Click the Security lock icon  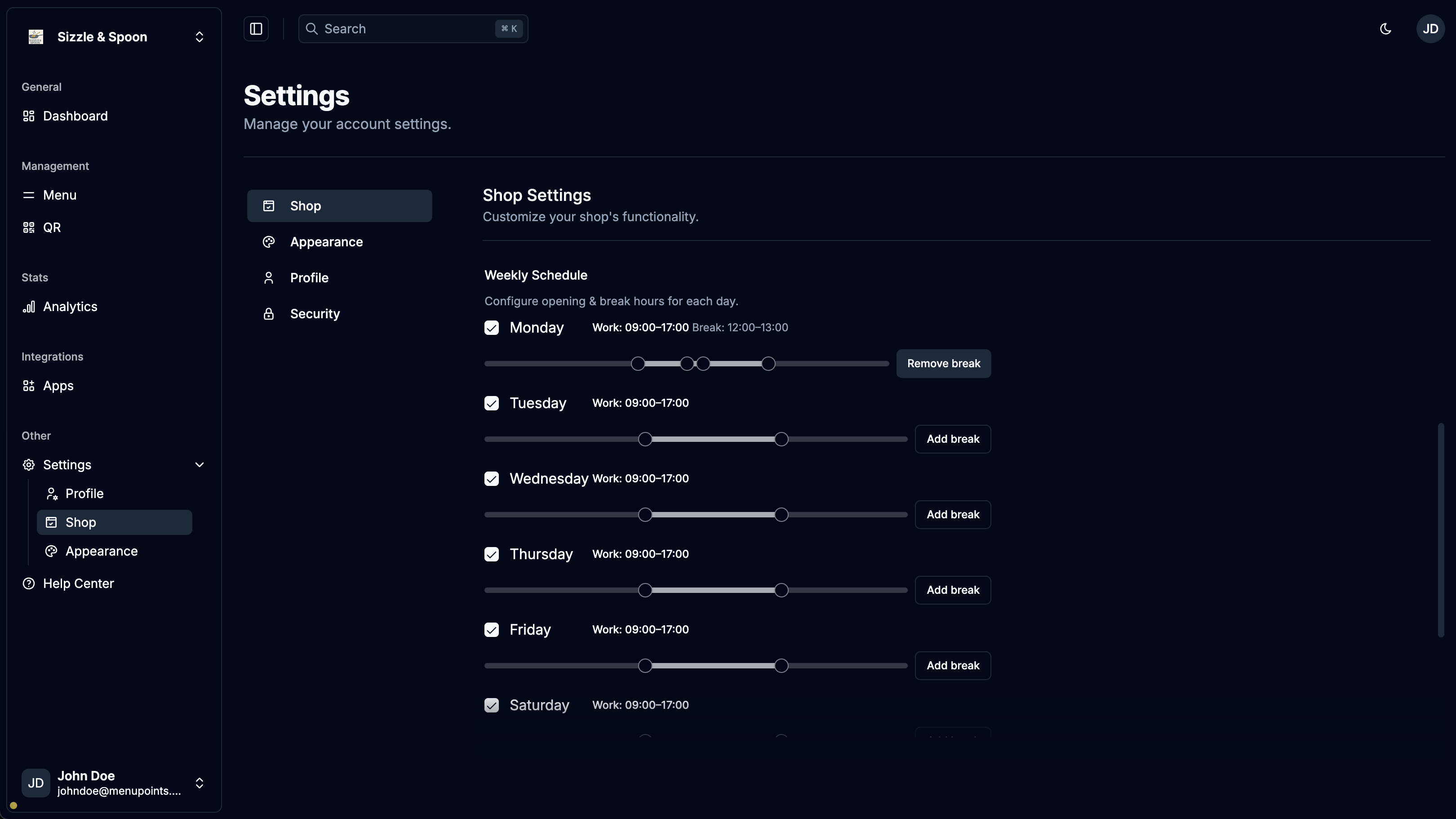click(x=268, y=314)
